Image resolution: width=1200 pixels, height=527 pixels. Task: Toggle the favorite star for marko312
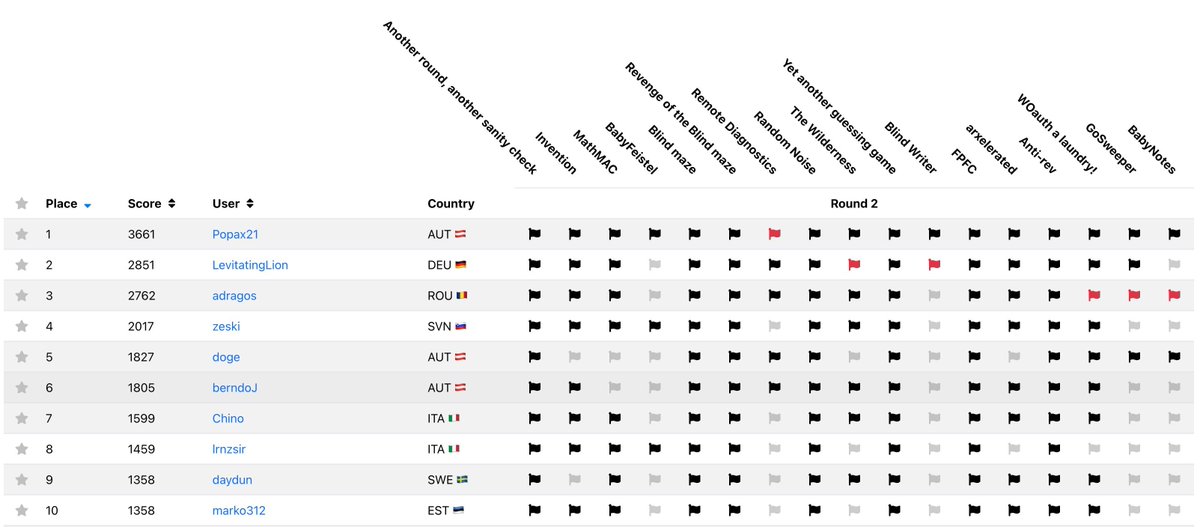coord(22,511)
